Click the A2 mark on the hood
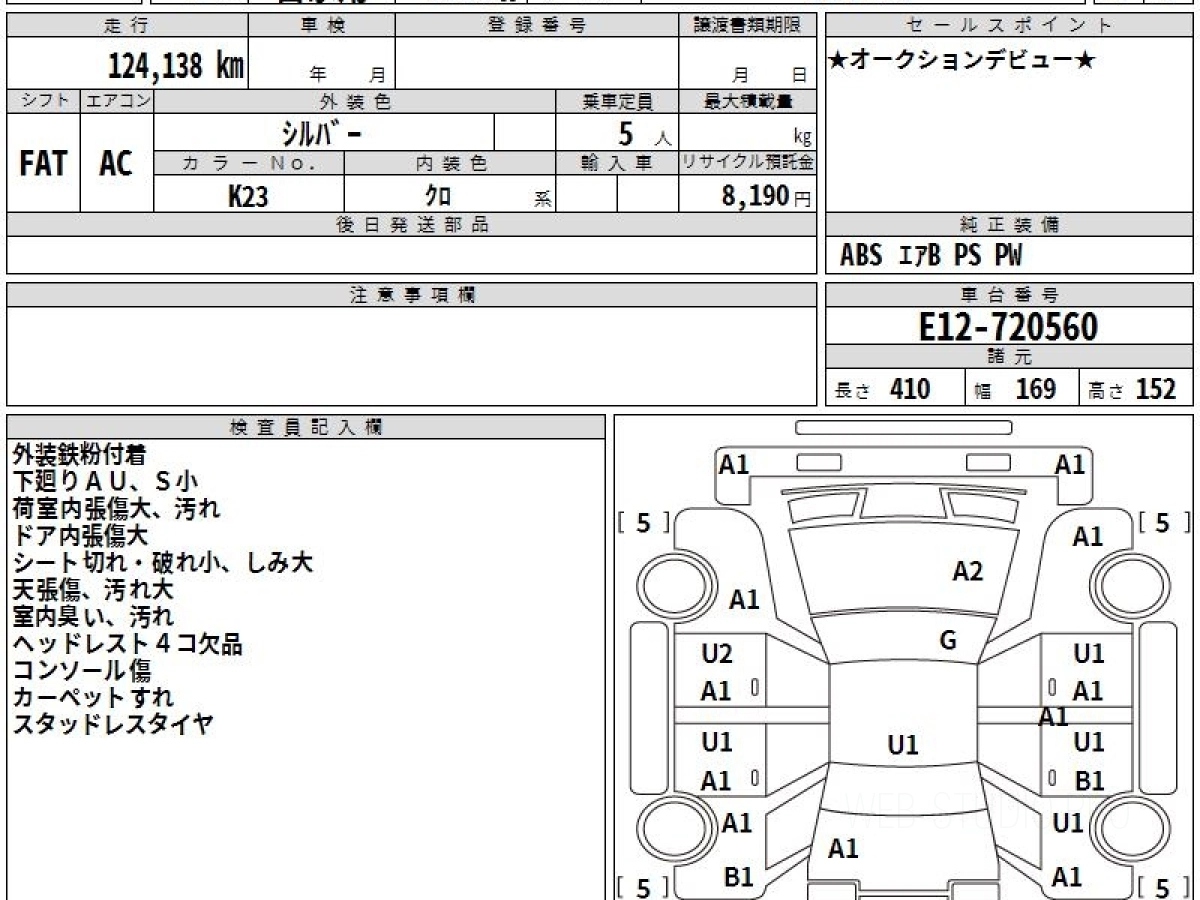Screen dimensions: 1200x900 click(967, 571)
